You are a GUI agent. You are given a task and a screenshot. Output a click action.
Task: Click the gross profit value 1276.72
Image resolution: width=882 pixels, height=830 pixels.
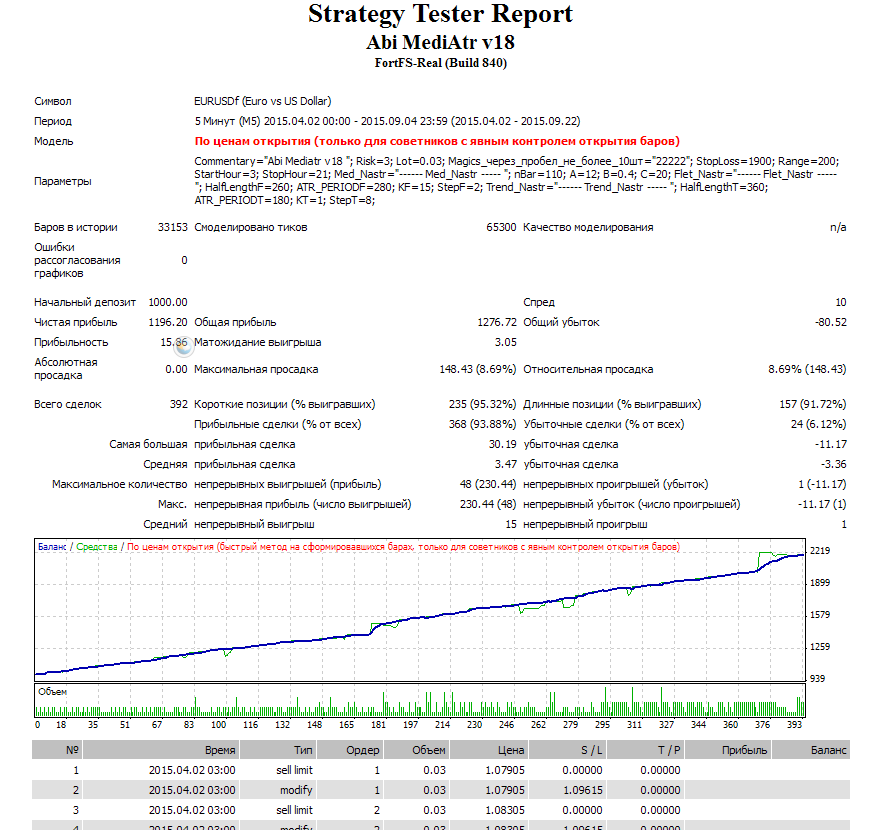(497, 322)
